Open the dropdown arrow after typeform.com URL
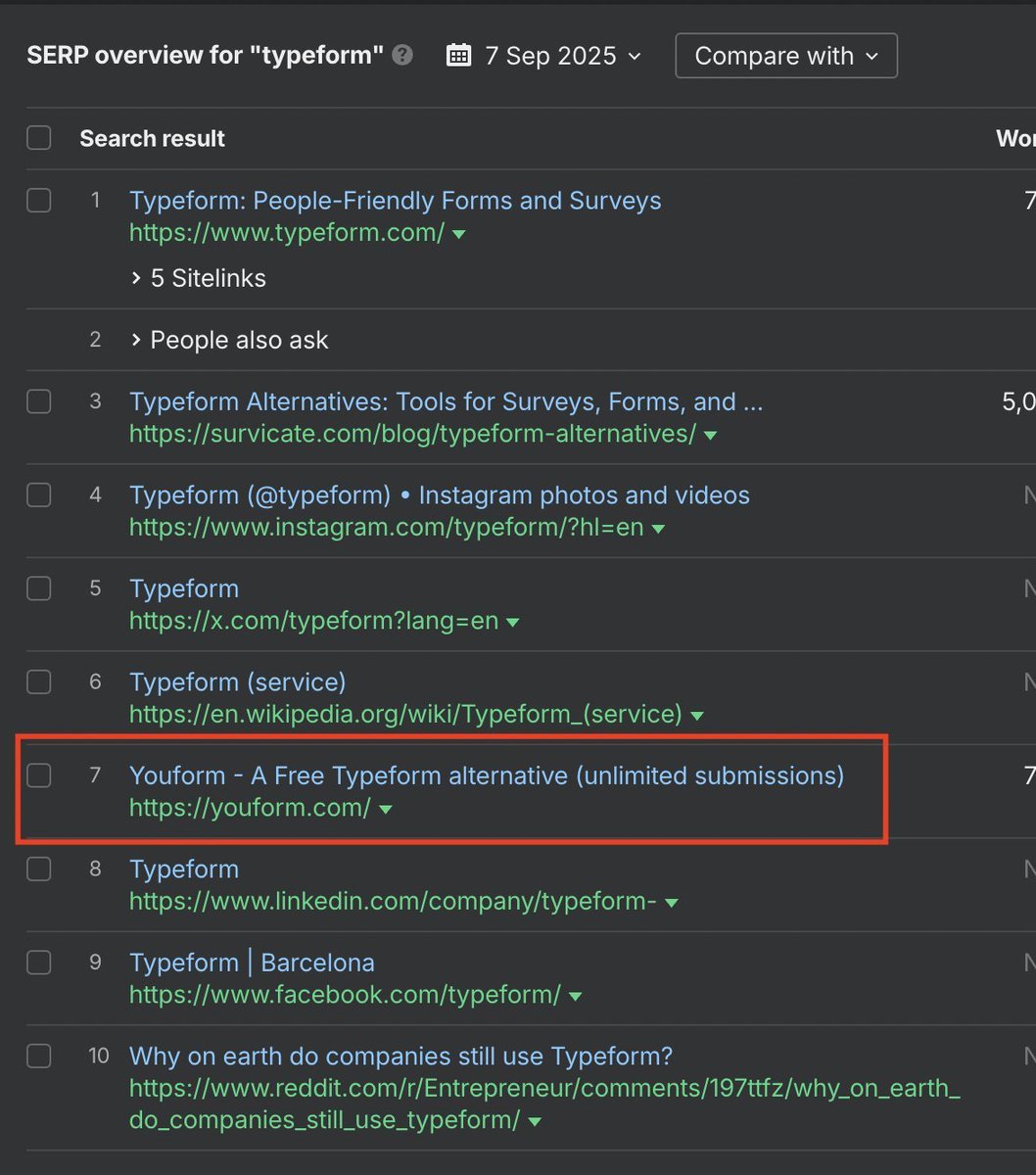Screen dimensions: 1036x1175 [x=458, y=235]
